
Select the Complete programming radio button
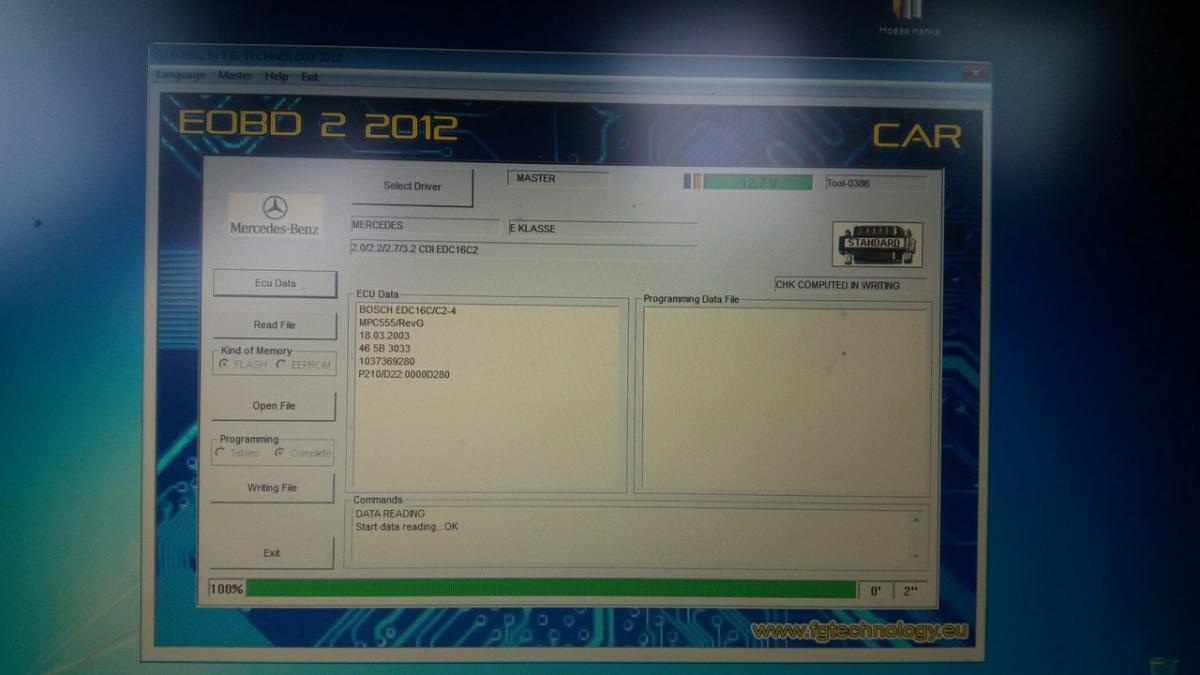tap(304, 453)
